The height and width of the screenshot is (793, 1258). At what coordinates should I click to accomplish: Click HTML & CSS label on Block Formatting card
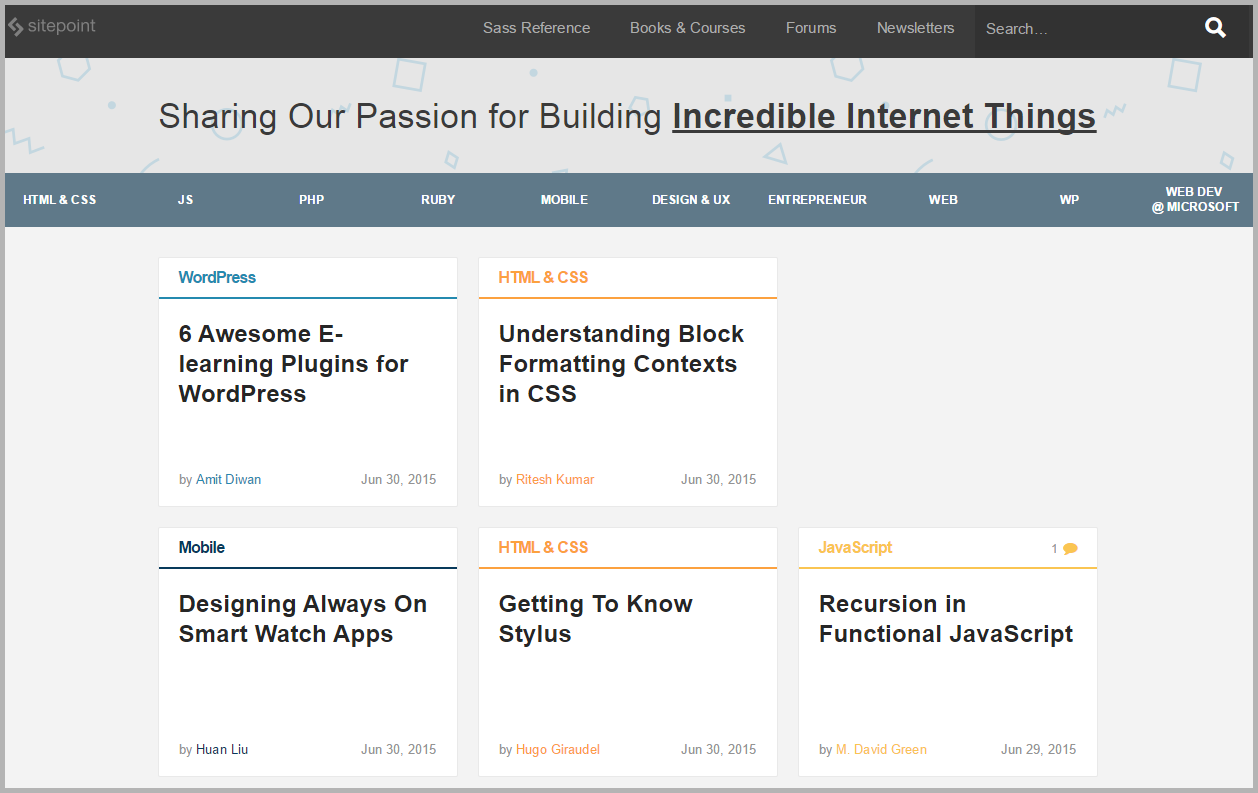click(x=543, y=278)
